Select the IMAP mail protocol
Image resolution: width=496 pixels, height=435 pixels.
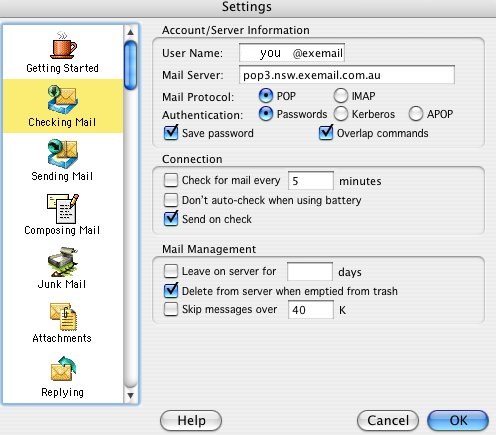coord(341,96)
